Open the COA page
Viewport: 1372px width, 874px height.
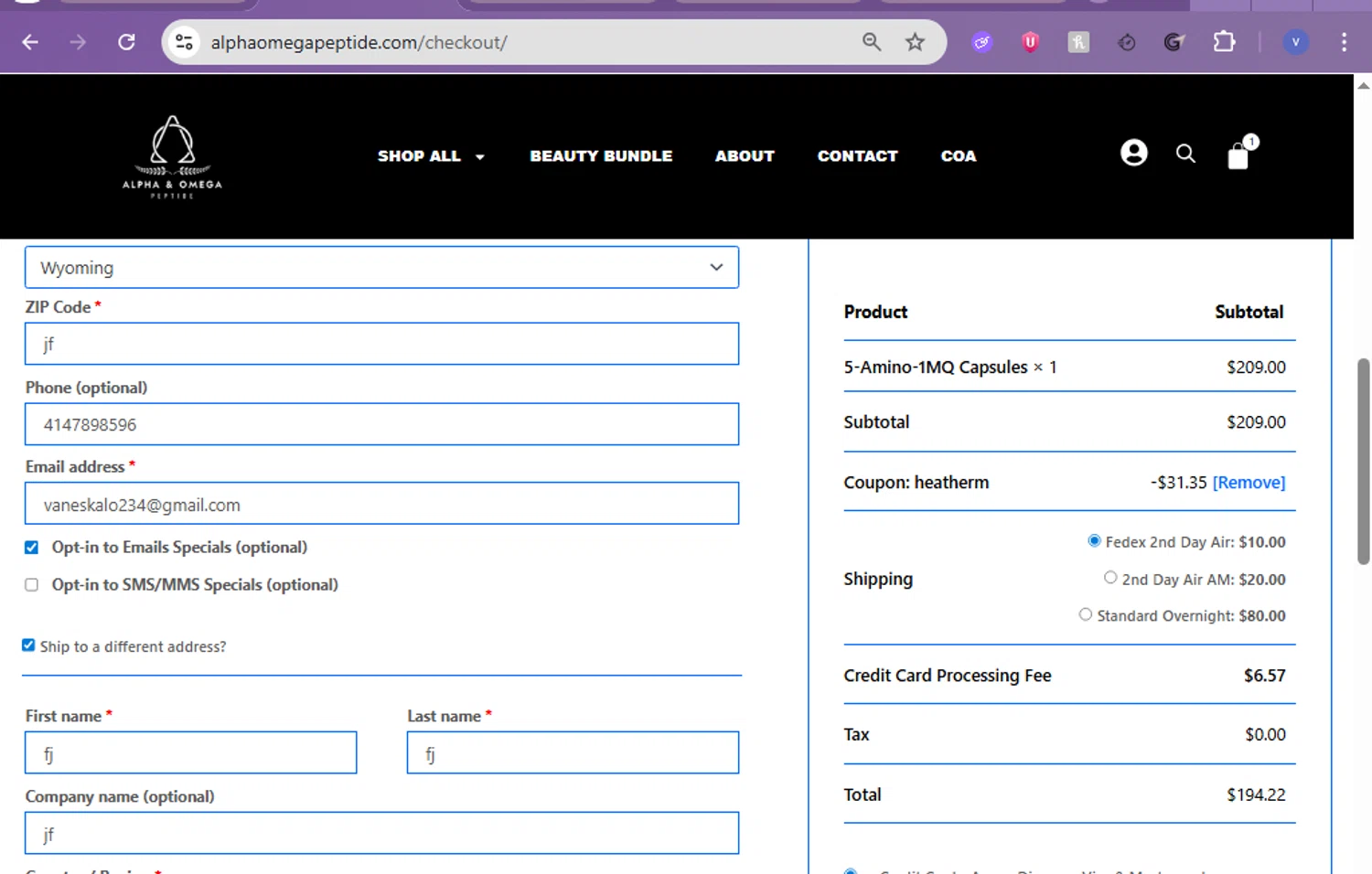pyautogui.click(x=959, y=156)
